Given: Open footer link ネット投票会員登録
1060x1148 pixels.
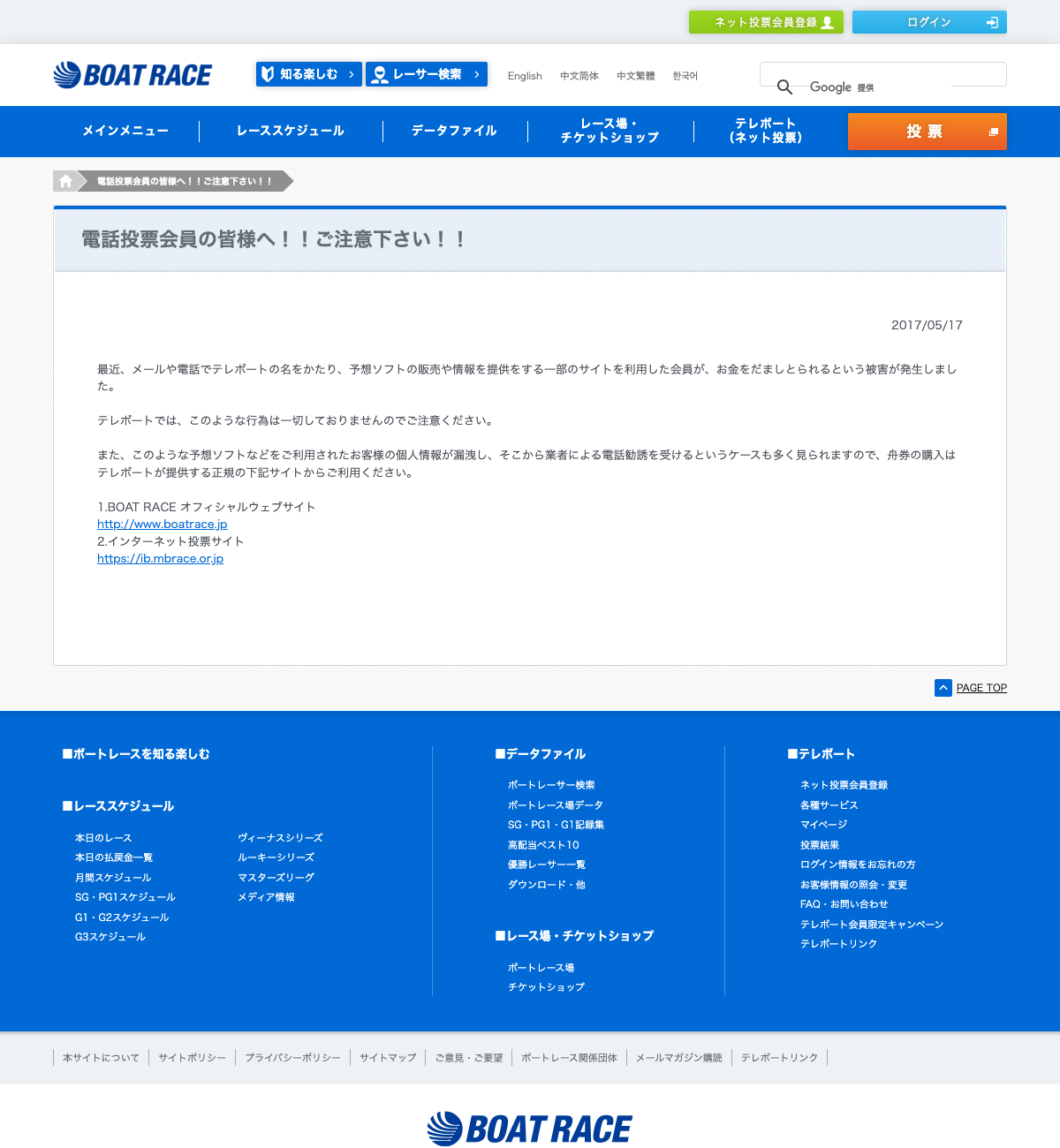Looking at the screenshot, I should pyautogui.click(x=844, y=785).
